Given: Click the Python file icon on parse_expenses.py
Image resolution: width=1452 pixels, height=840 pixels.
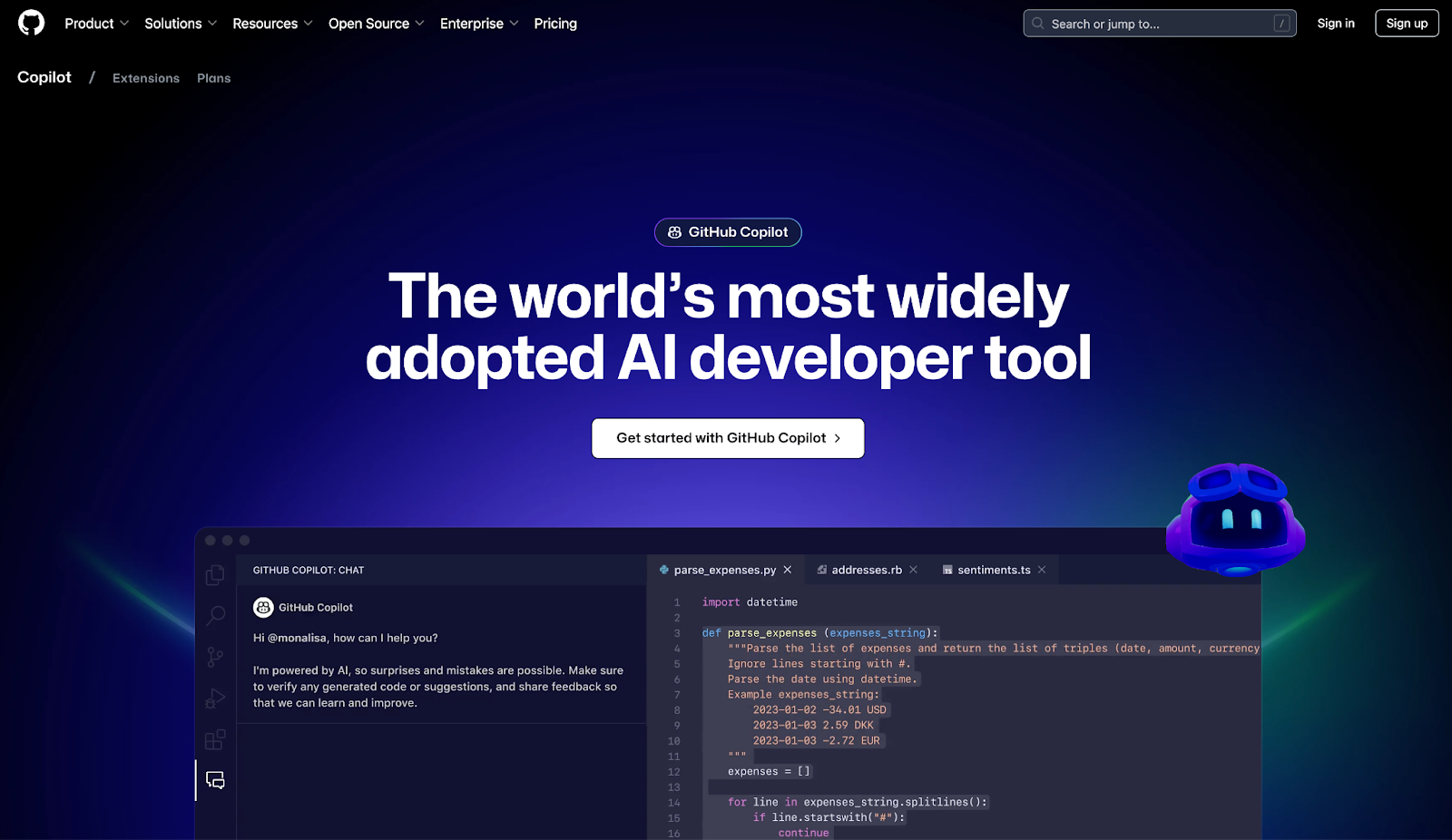Looking at the screenshot, I should tap(664, 570).
